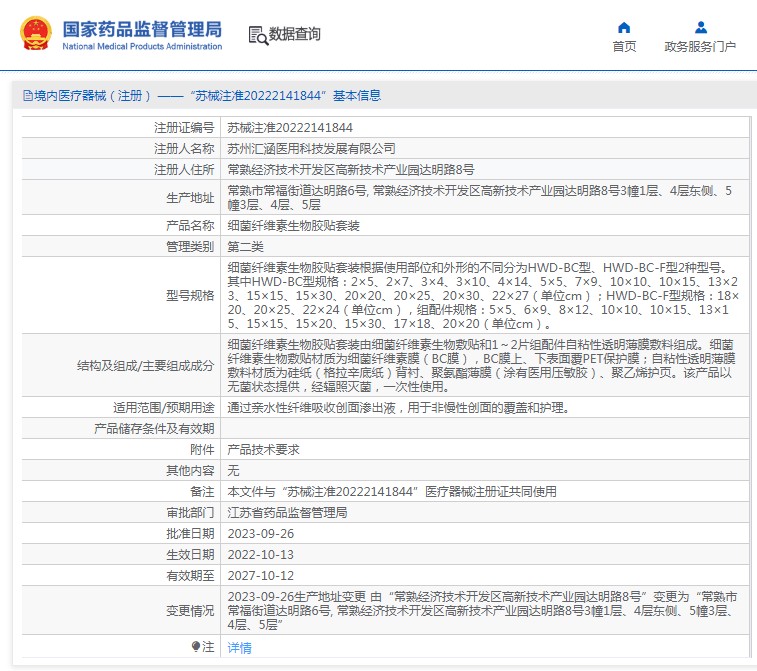757x671 pixels.
Task: Click the 备注 remark text
Action: pyautogui.click(x=392, y=491)
